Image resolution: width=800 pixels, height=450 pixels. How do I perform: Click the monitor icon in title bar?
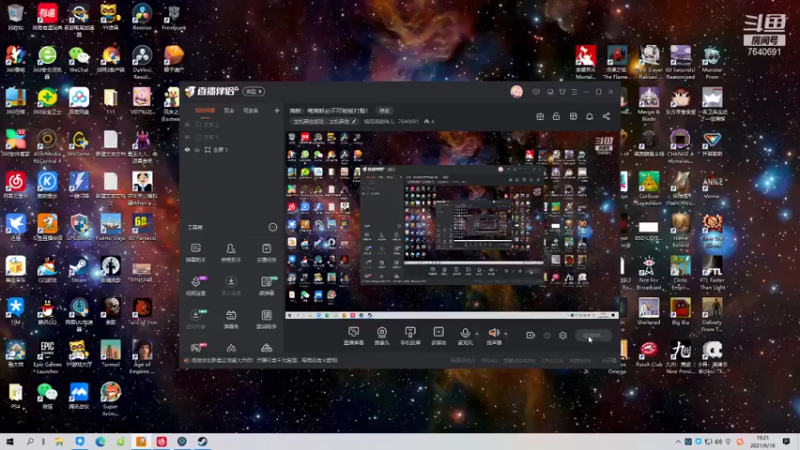[550, 92]
